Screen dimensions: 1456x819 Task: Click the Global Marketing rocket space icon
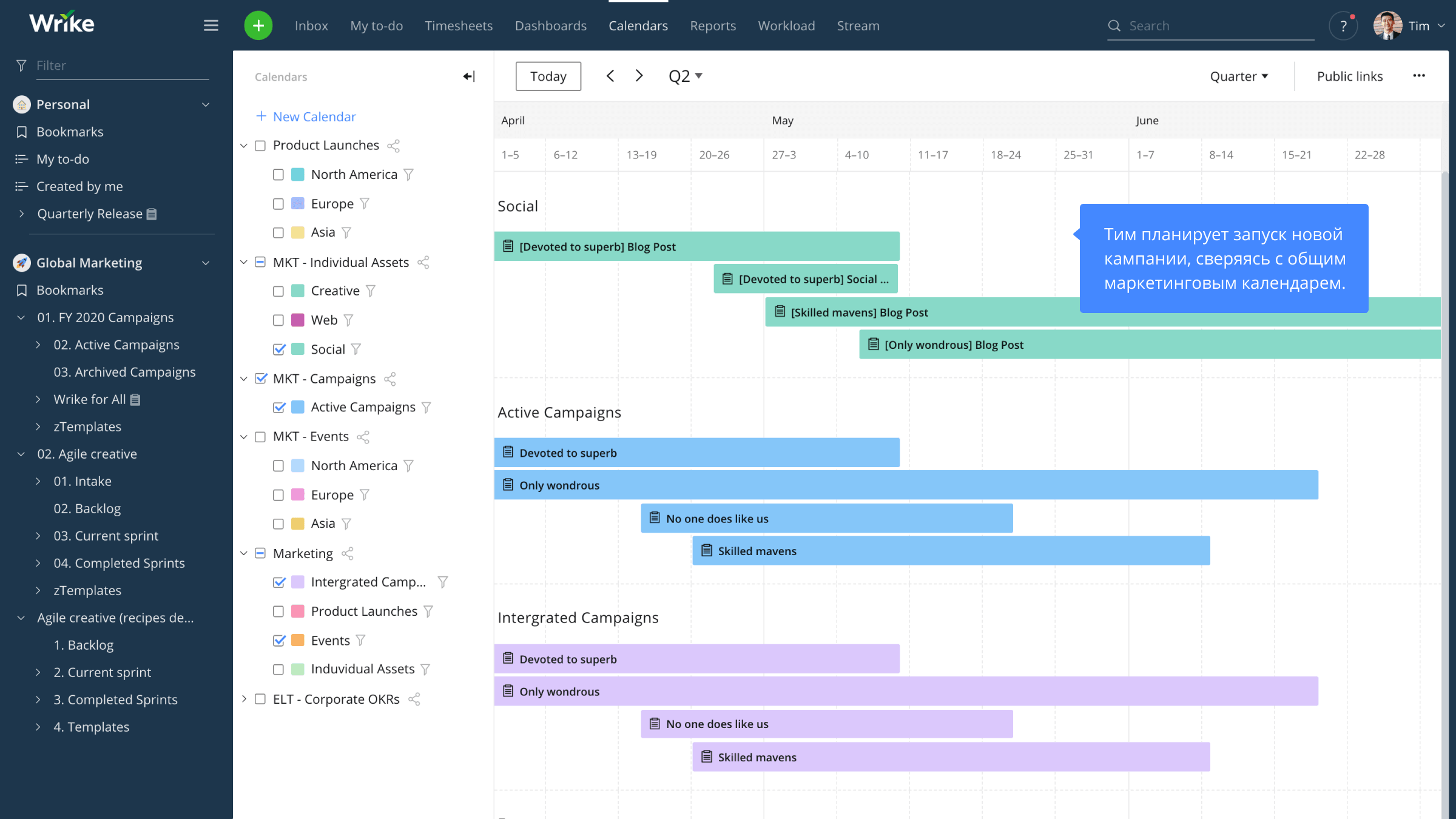tap(22, 263)
